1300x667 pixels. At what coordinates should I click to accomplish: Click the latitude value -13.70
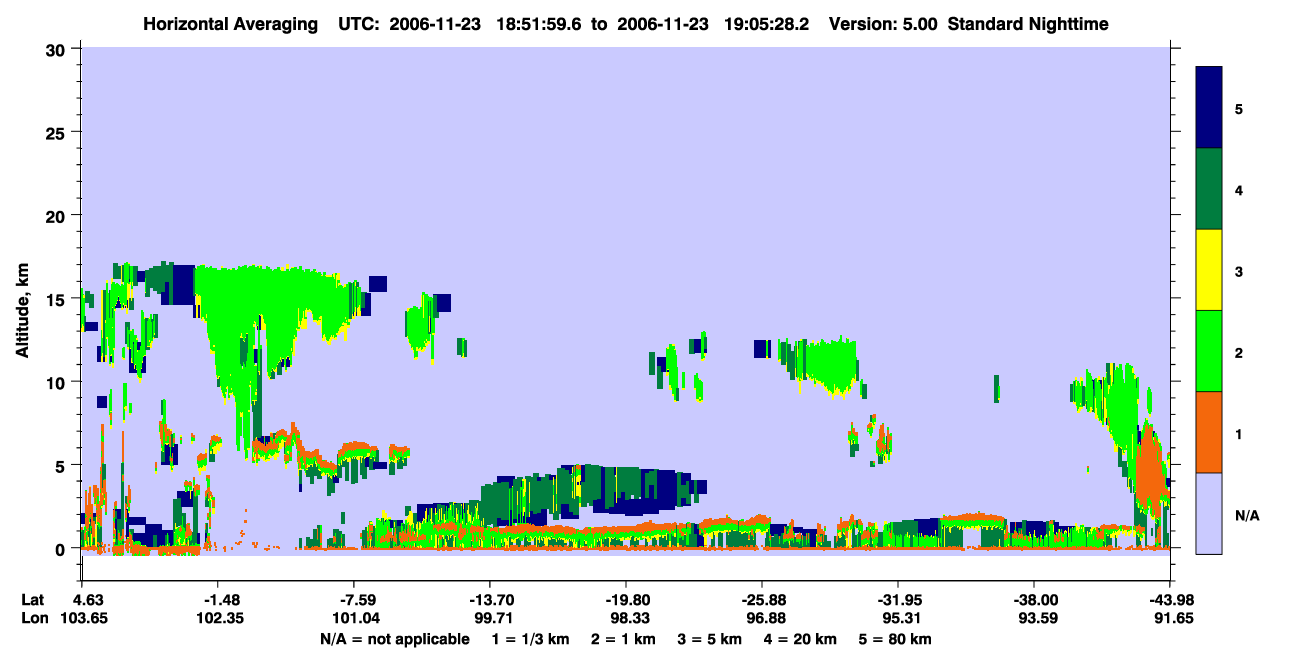[x=491, y=600]
